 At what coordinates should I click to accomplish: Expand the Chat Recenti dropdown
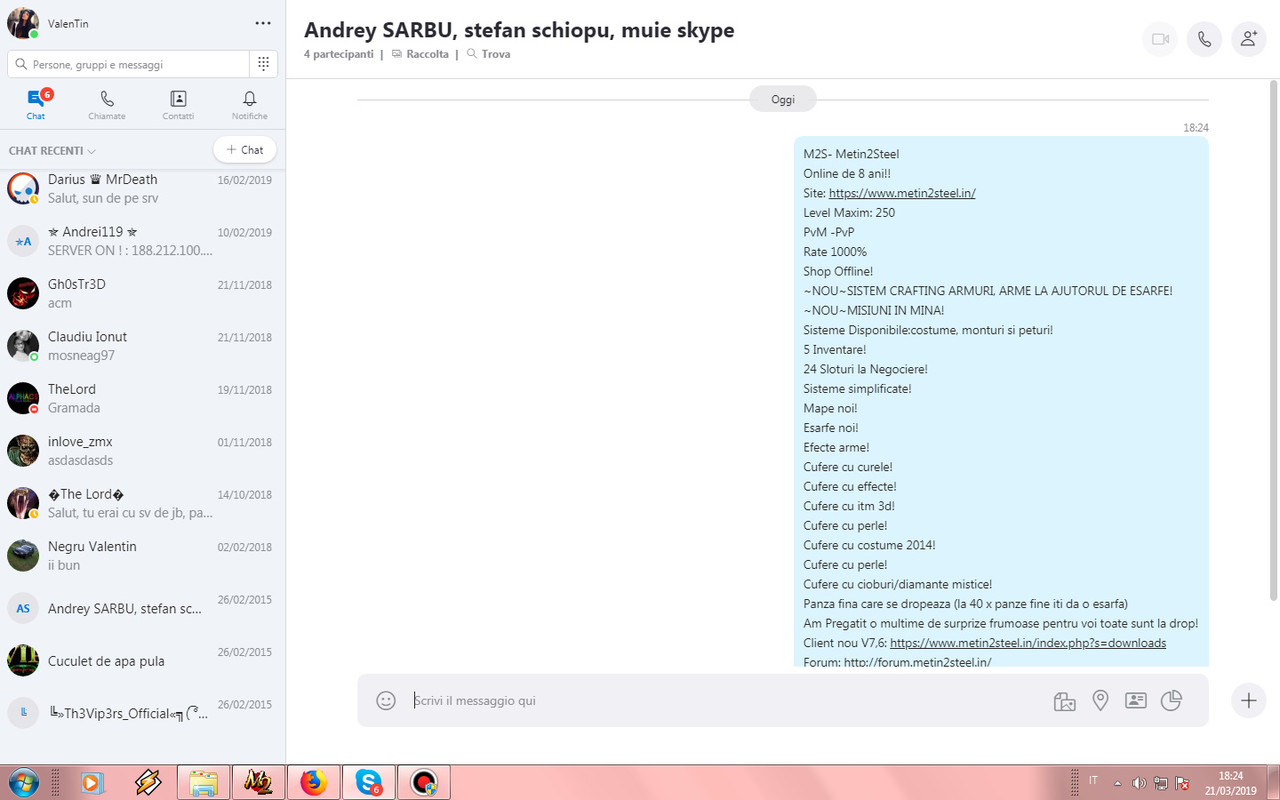tap(52, 151)
